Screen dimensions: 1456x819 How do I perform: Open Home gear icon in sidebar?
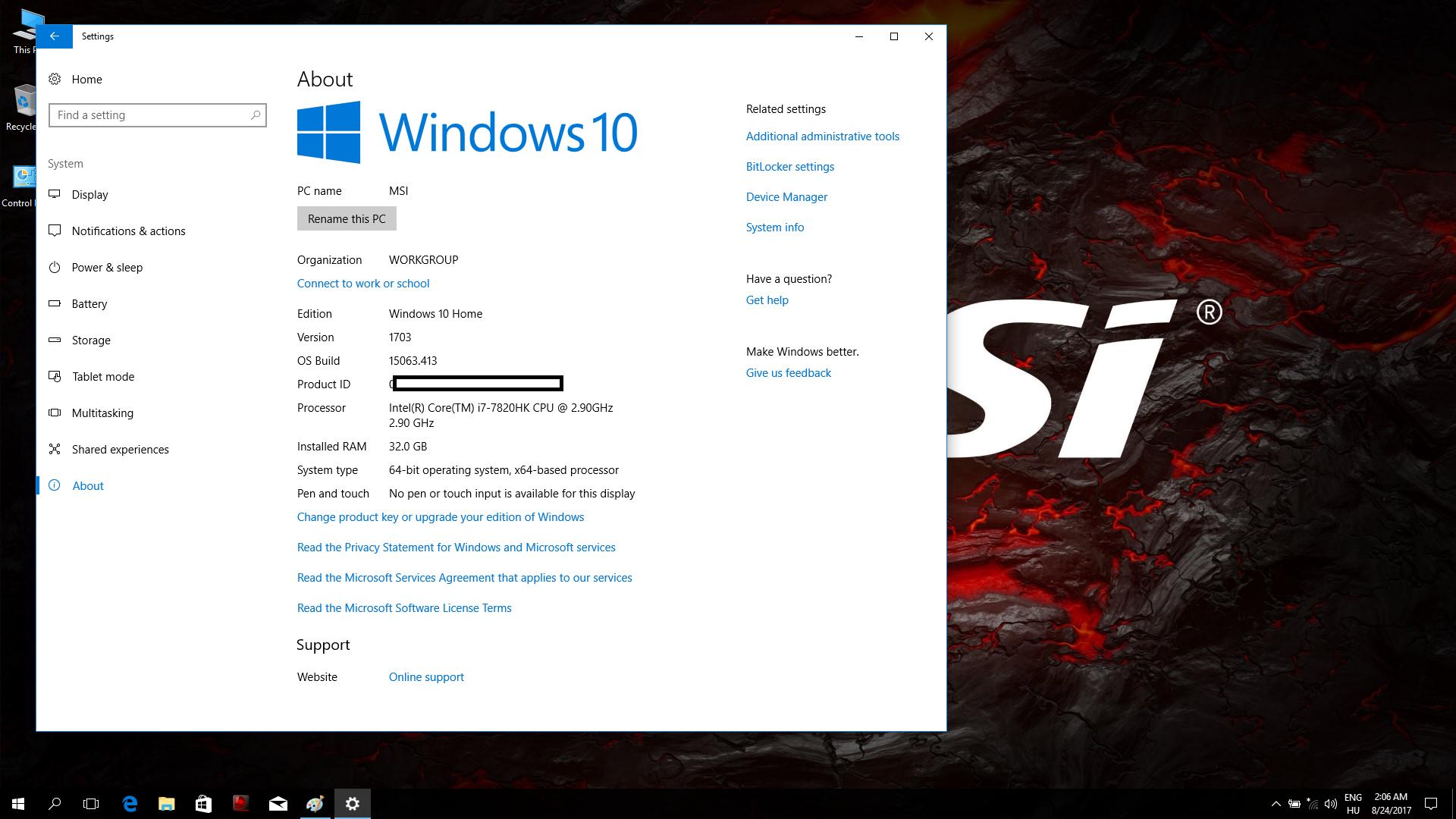click(x=55, y=79)
